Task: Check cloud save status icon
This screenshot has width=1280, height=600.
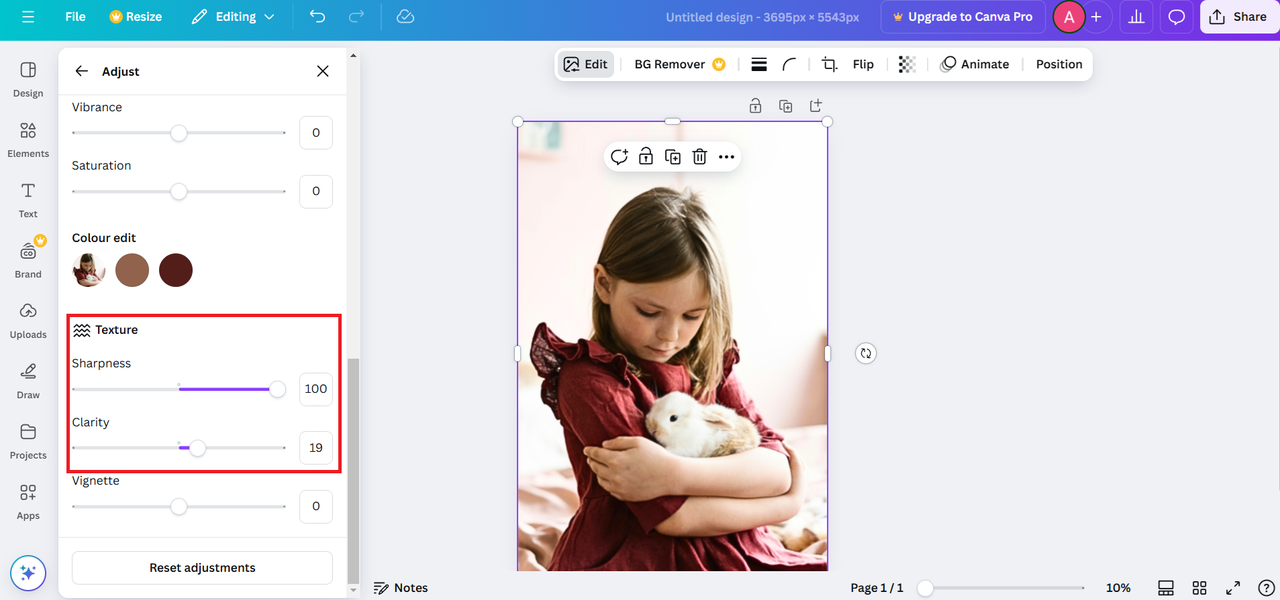Action: click(x=405, y=17)
